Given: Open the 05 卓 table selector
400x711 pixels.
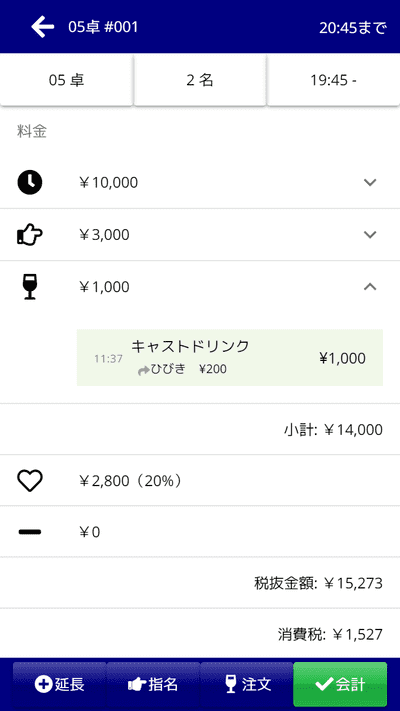Looking at the screenshot, I should 66,81.
